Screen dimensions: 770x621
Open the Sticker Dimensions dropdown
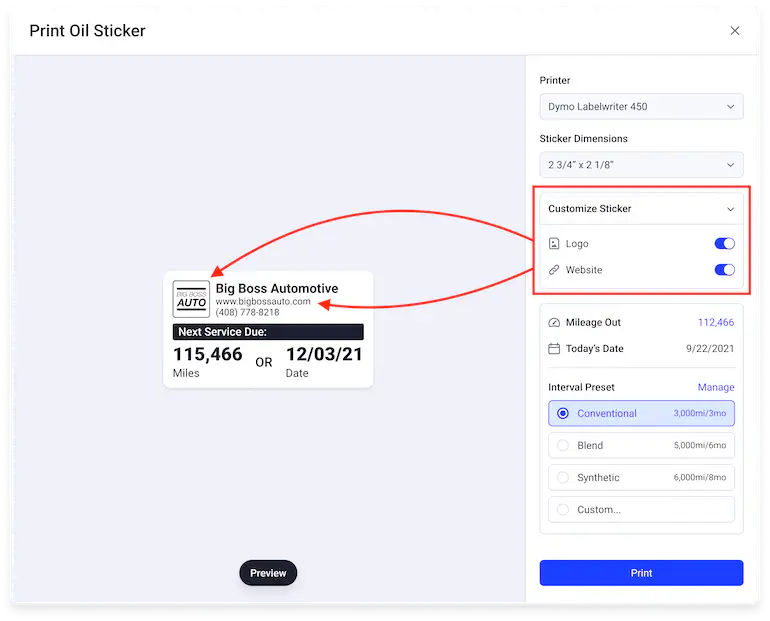(x=641, y=164)
